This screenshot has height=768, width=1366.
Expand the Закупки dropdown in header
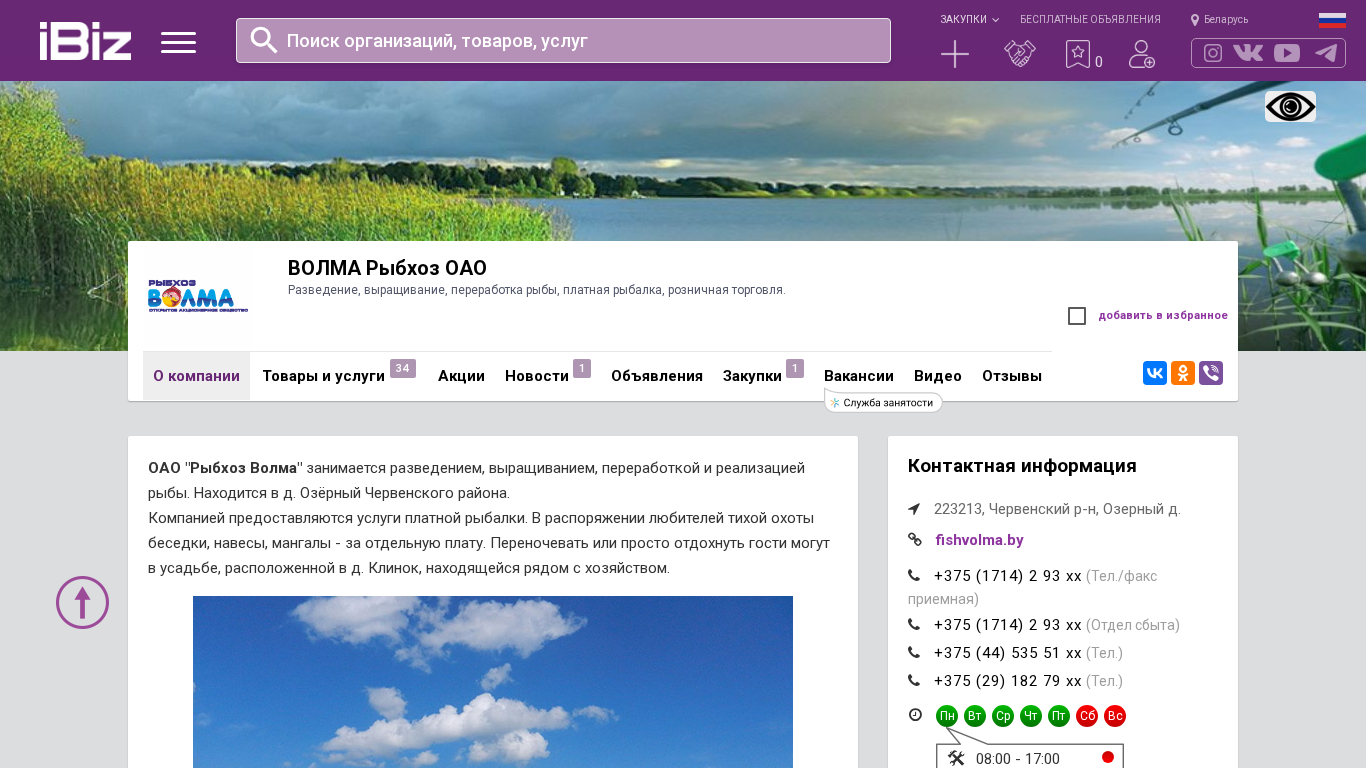969,19
